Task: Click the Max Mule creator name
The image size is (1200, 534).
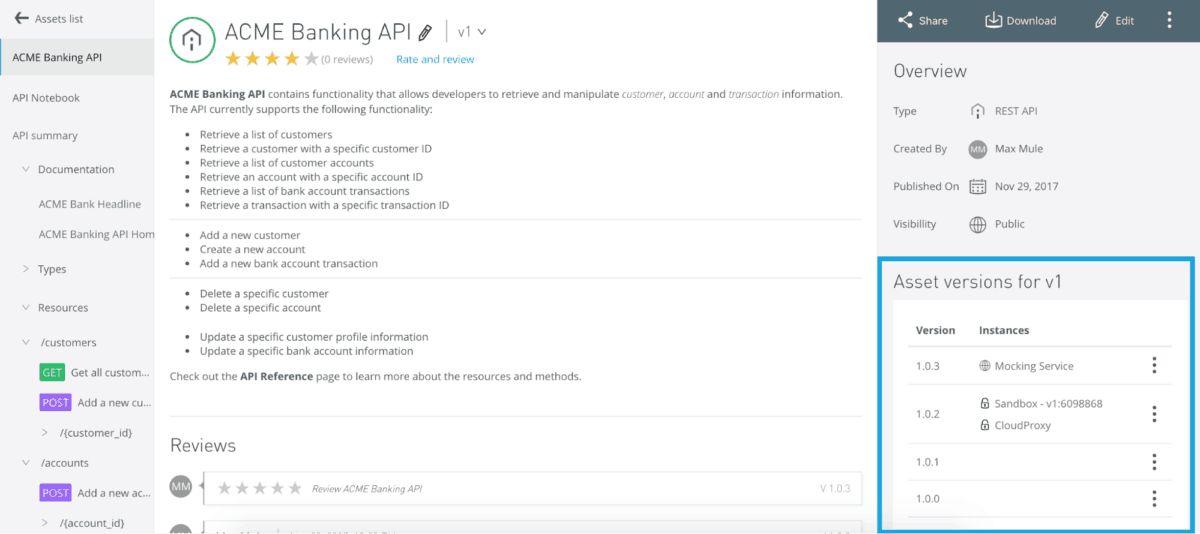Action: 1020,149
